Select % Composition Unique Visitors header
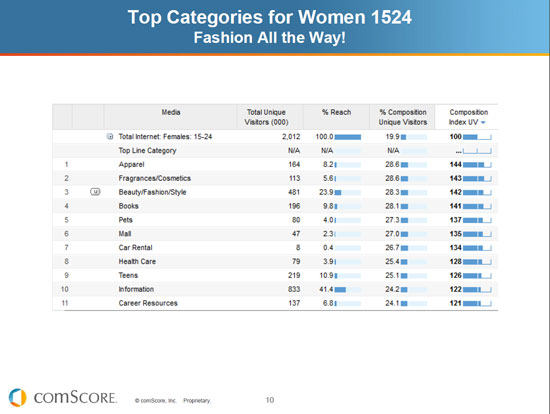550x414 pixels. [x=403, y=117]
